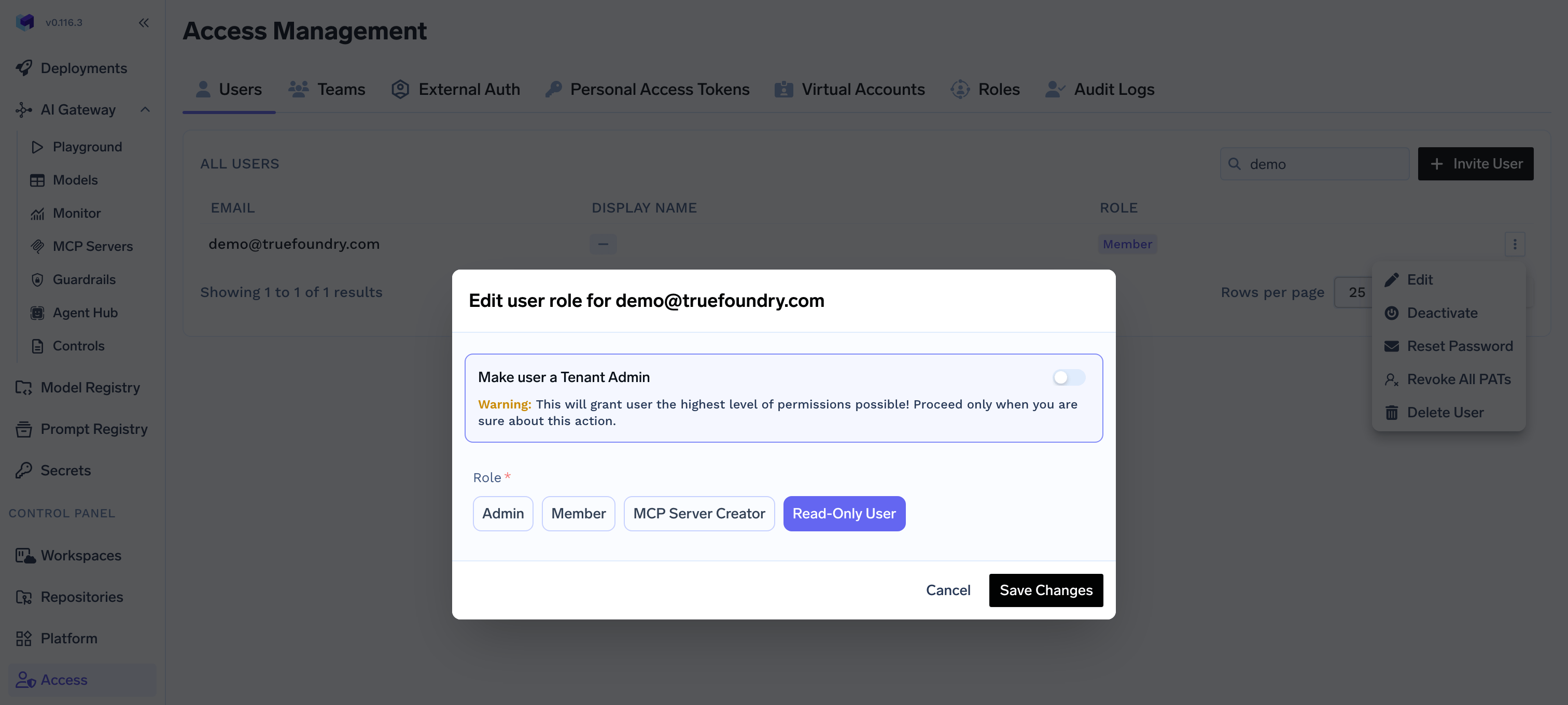The height and width of the screenshot is (705, 1568).
Task: Click the Deployments rocket icon
Action: [x=24, y=68]
